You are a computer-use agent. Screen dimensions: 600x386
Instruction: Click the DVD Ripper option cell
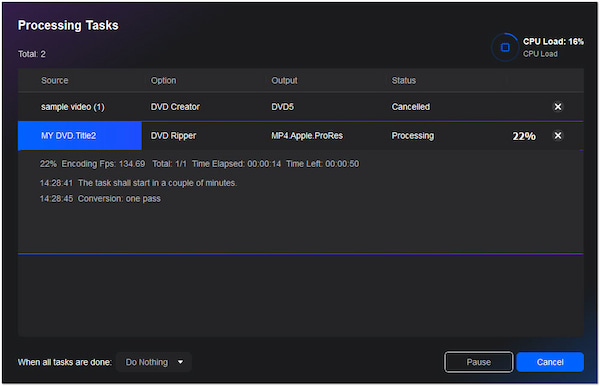173,135
